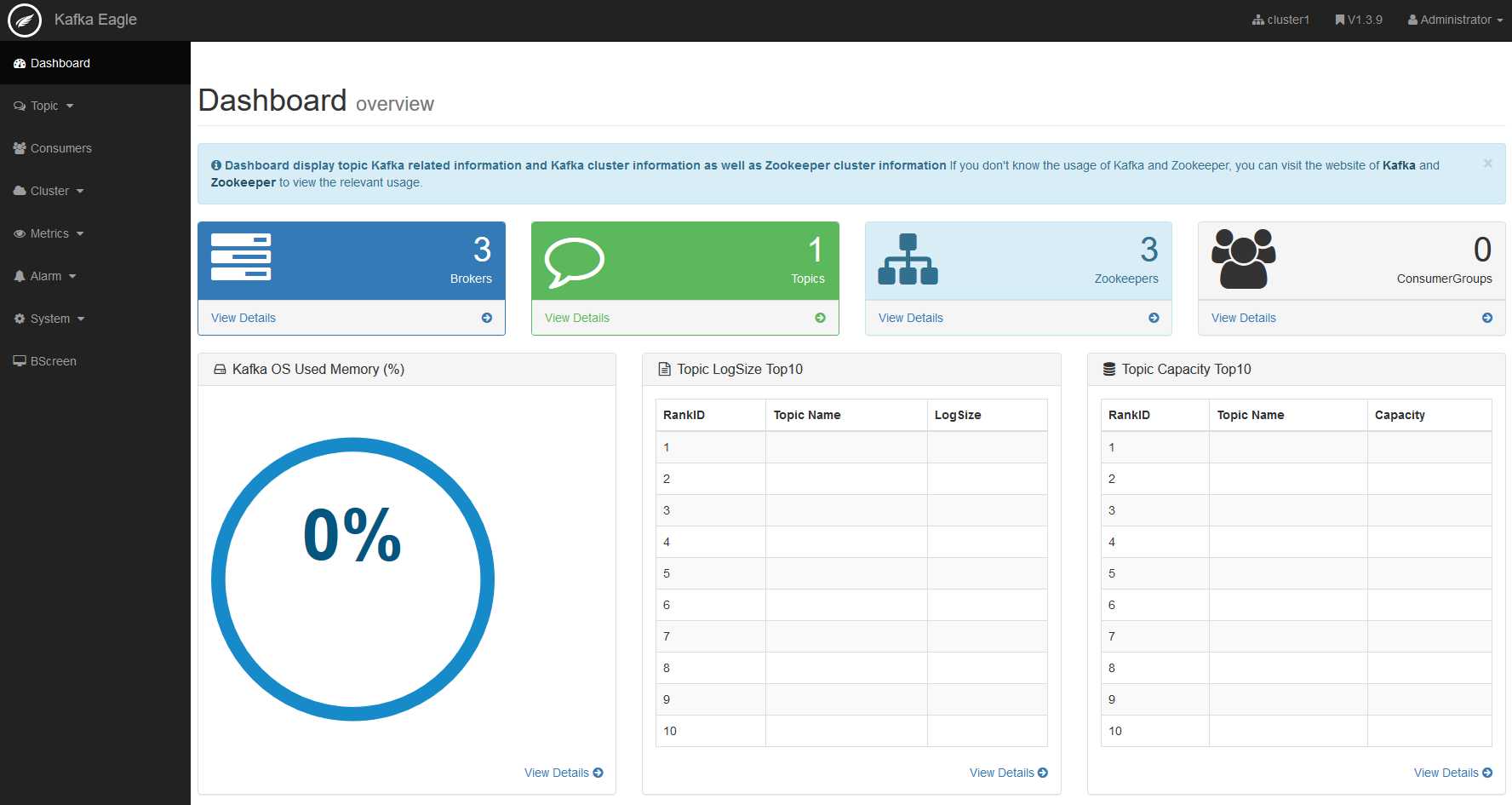Follow the Zookeeper website link in alert

(x=243, y=182)
